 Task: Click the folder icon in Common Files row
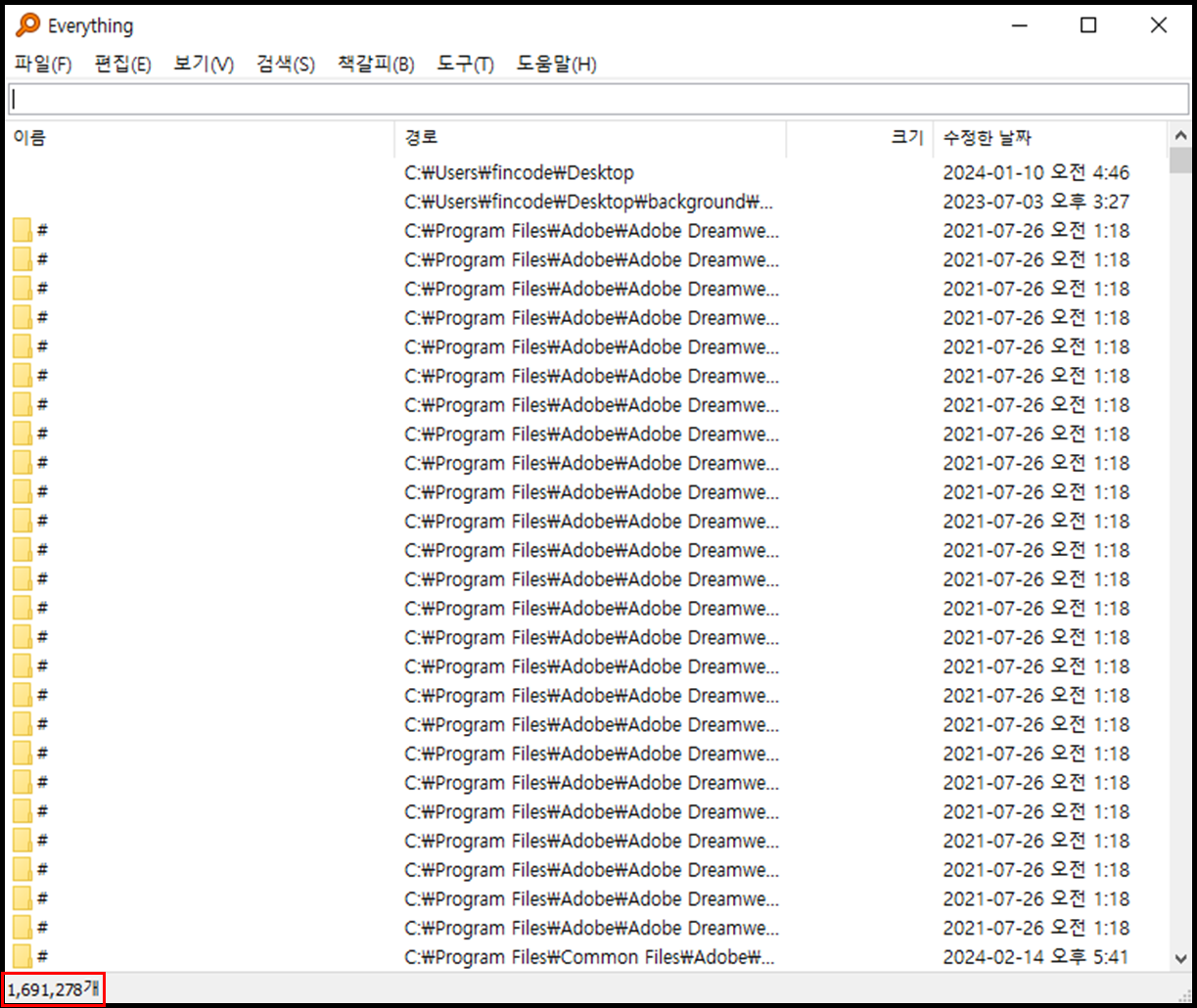(x=23, y=957)
